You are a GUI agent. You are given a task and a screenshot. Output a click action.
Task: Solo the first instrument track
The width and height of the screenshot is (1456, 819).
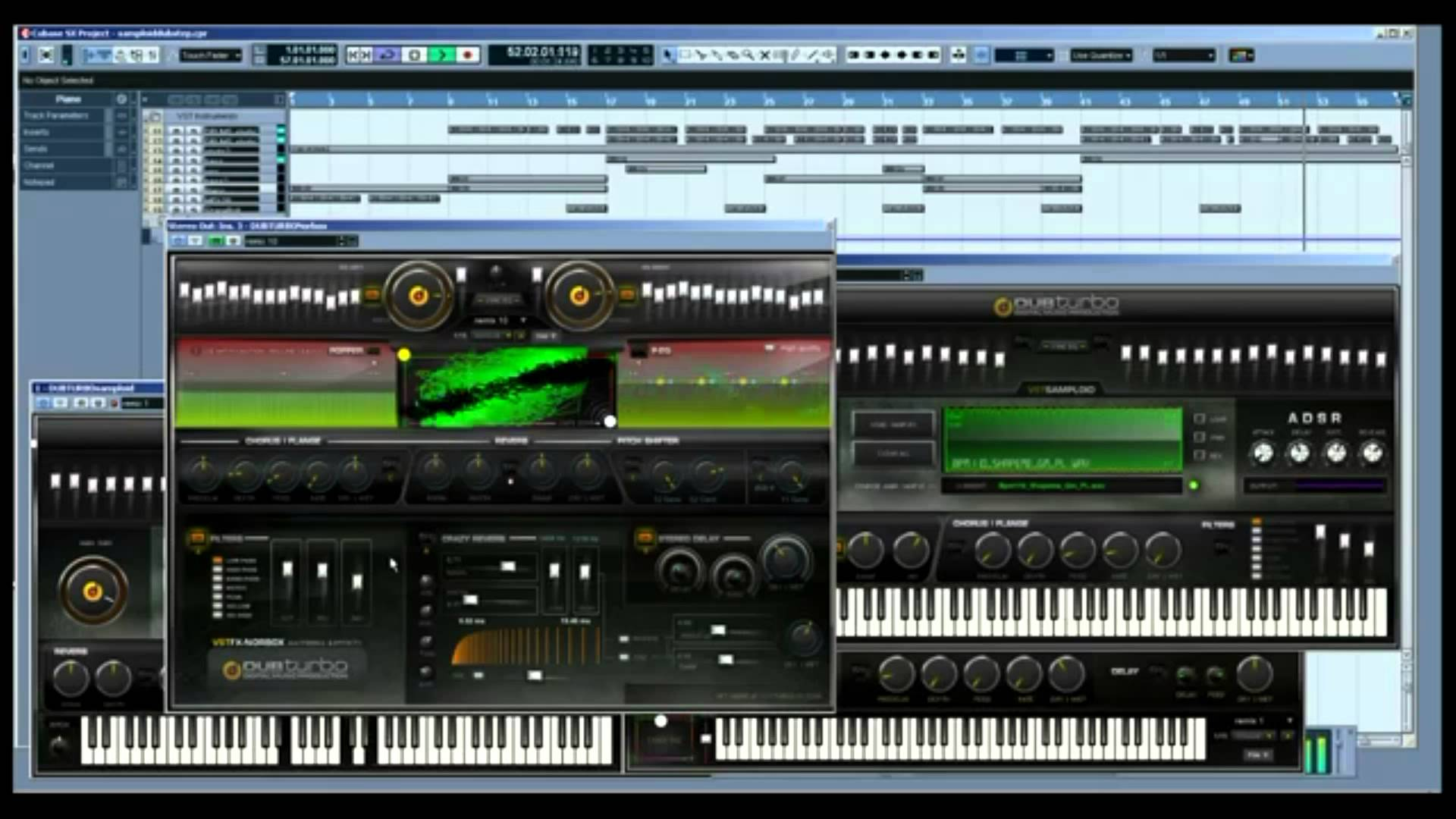[x=193, y=130]
